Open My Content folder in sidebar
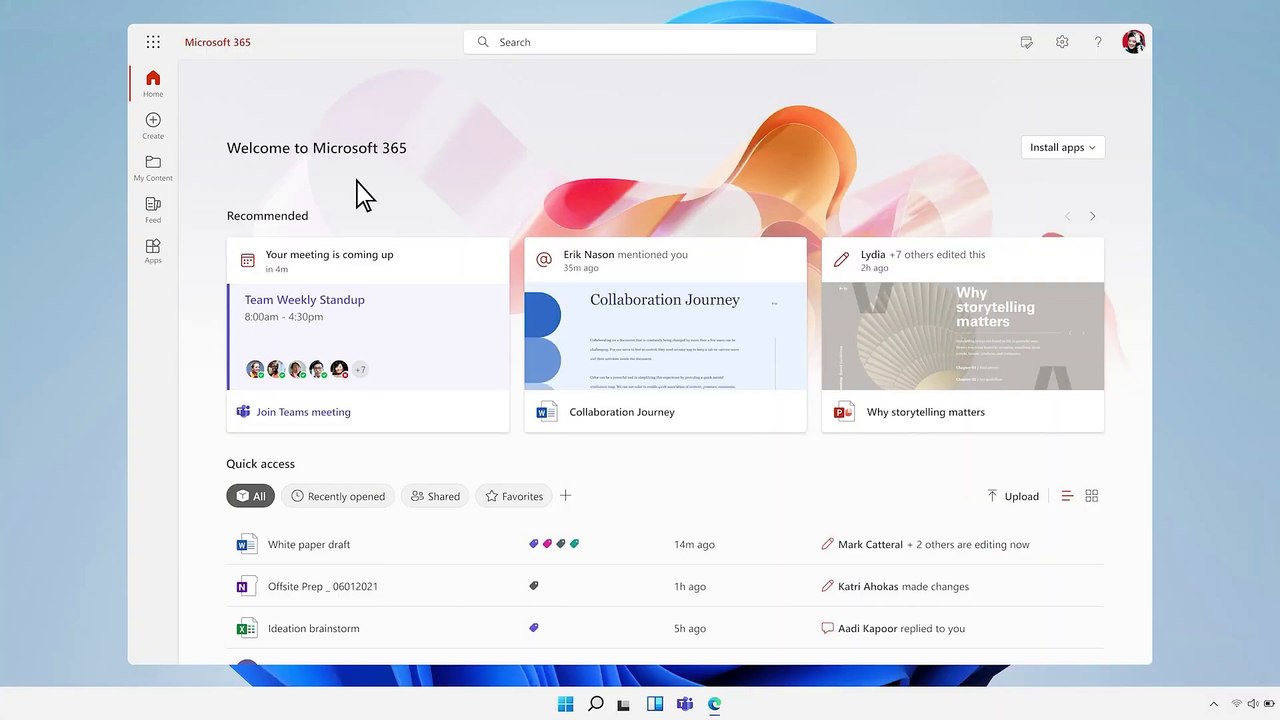1280x720 pixels. [x=153, y=168]
